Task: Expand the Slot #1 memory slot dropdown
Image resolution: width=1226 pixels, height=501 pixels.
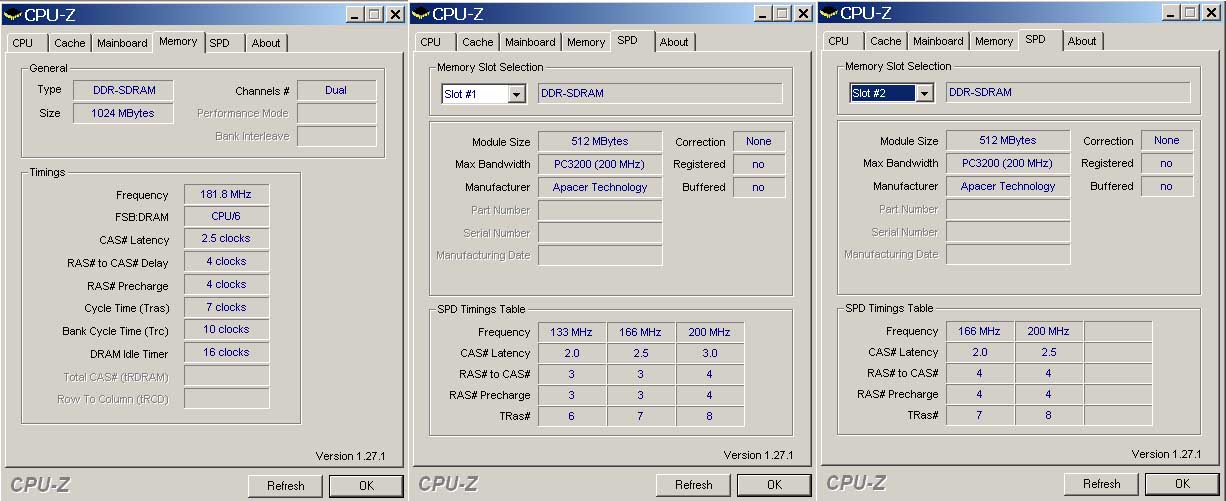Action: tap(516, 94)
